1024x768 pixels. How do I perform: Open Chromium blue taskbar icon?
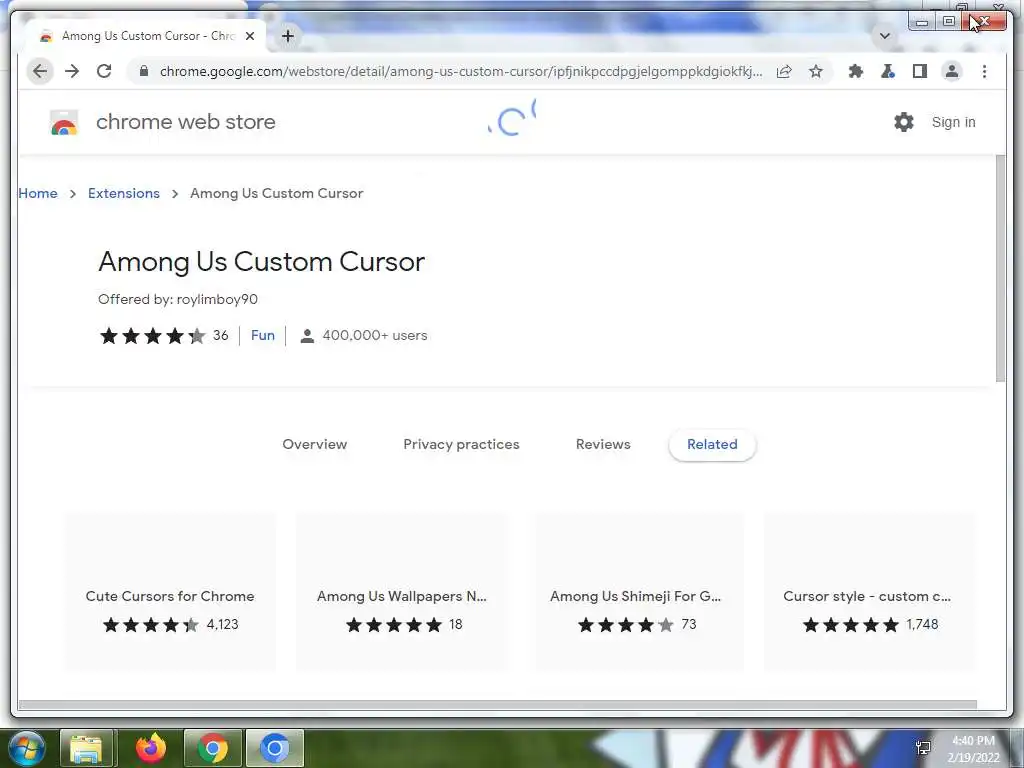click(x=274, y=748)
